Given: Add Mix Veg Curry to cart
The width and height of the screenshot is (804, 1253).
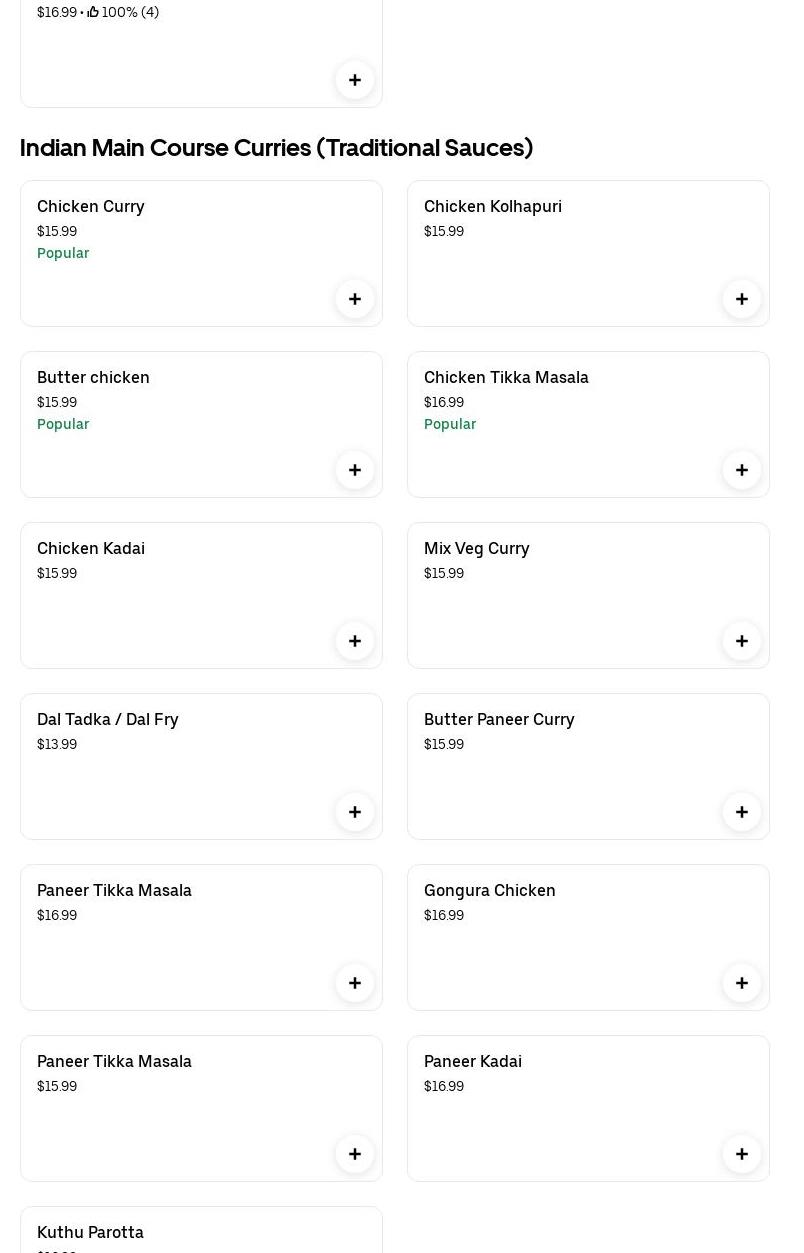Looking at the screenshot, I should pyautogui.click(x=742, y=641).
